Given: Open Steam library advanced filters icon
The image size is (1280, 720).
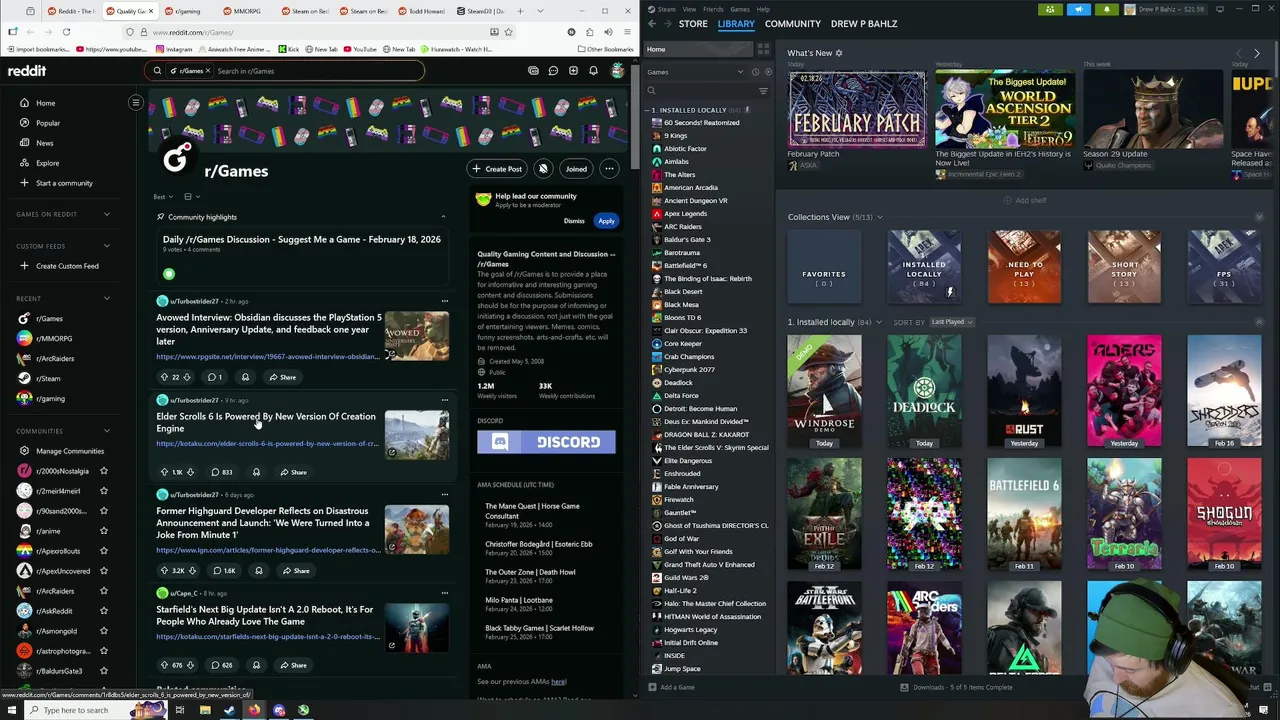Looking at the screenshot, I should coord(763,91).
